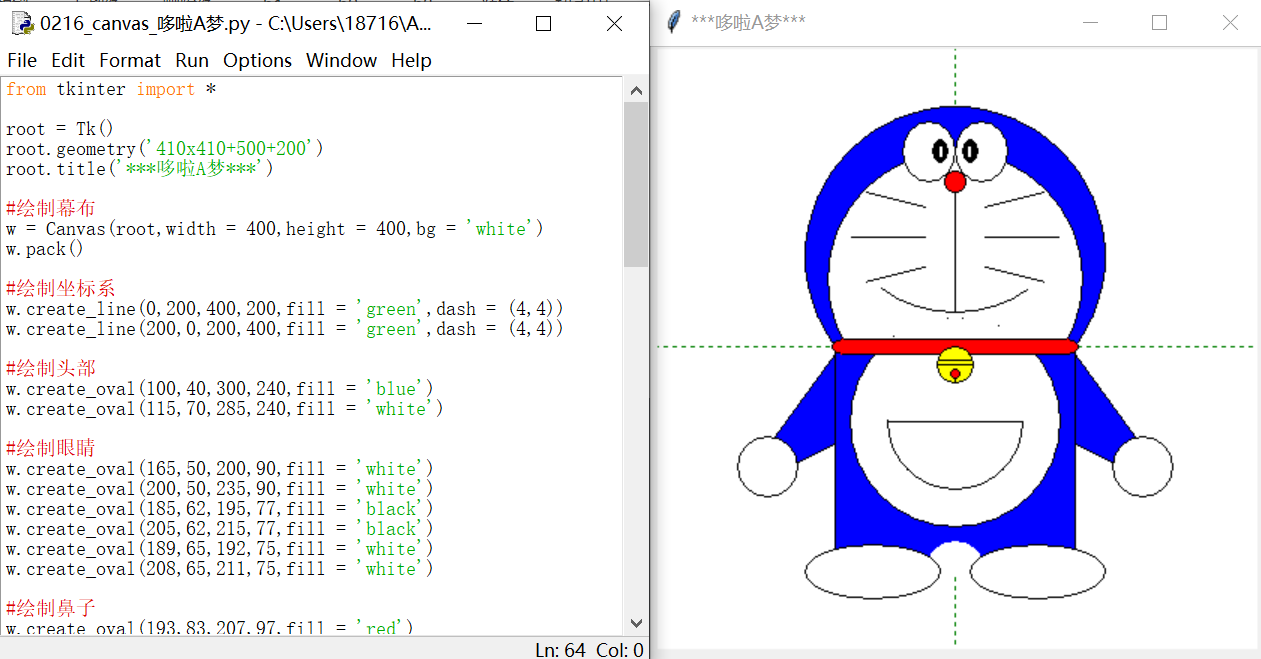
Task: Click the scrollbar's up arrow in the editor
Action: click(x=636, y=89)
